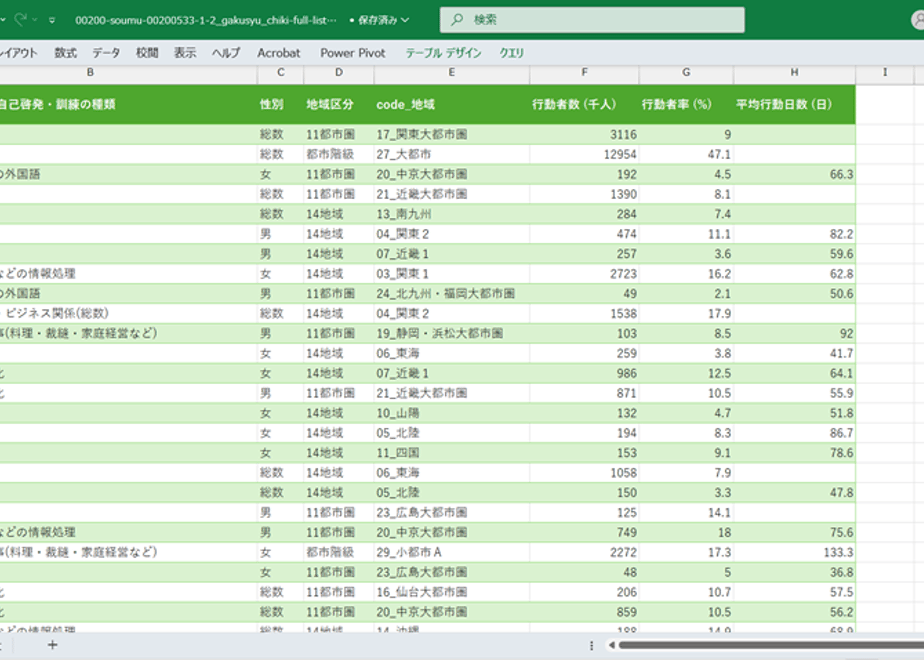Select the ビジネス関係(総数) cell
The height and width of the screenshot is (660, 924).
[128, 314]
